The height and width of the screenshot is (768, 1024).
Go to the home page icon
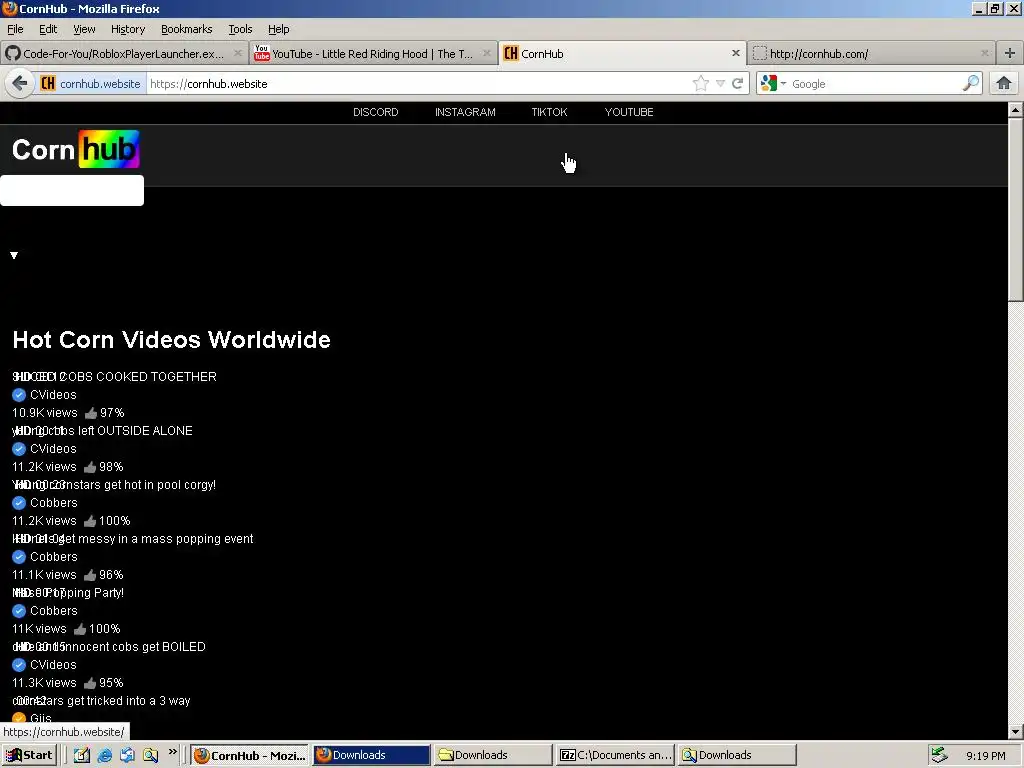[1004, 83]
